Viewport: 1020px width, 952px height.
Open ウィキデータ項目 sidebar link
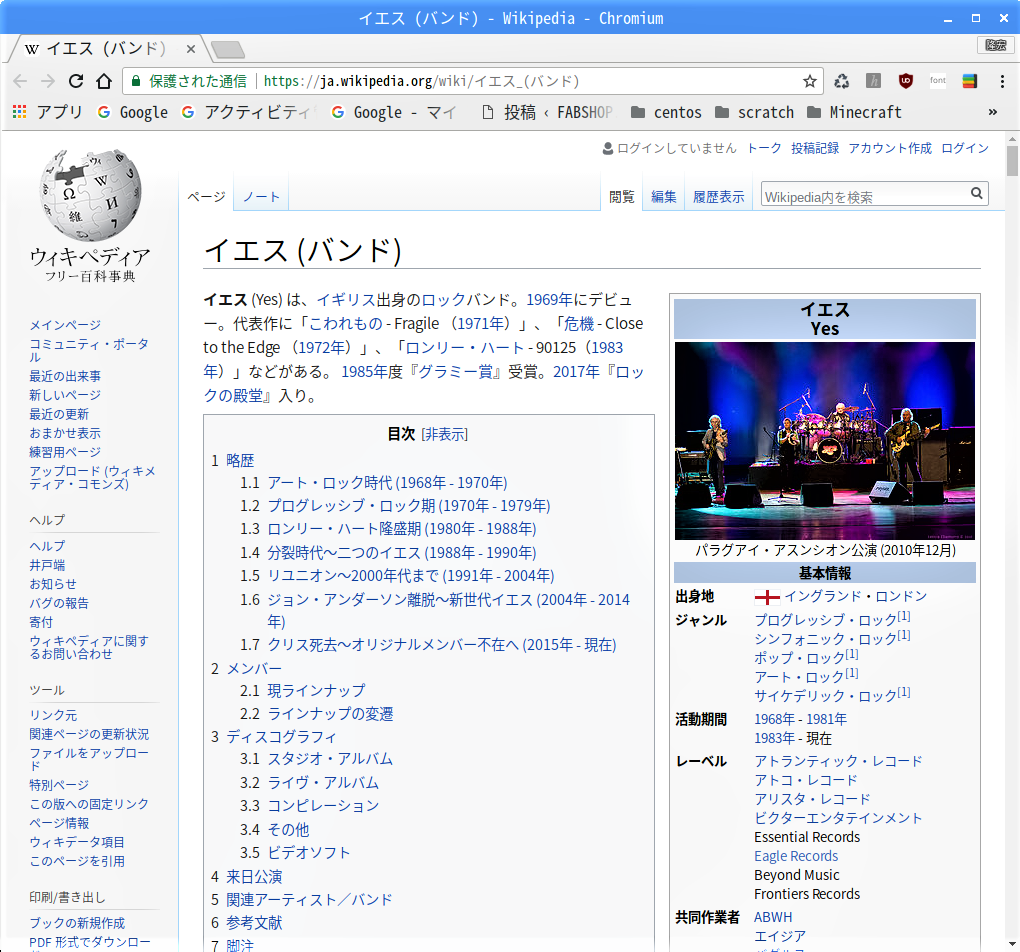tap(77, 842)
